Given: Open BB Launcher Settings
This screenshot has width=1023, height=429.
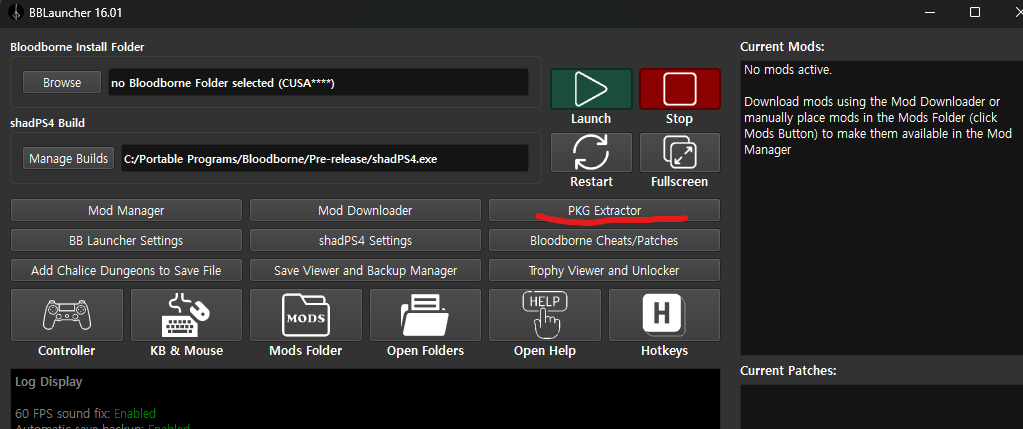Looking at the screenshot, I should click(x=126, y=241).
